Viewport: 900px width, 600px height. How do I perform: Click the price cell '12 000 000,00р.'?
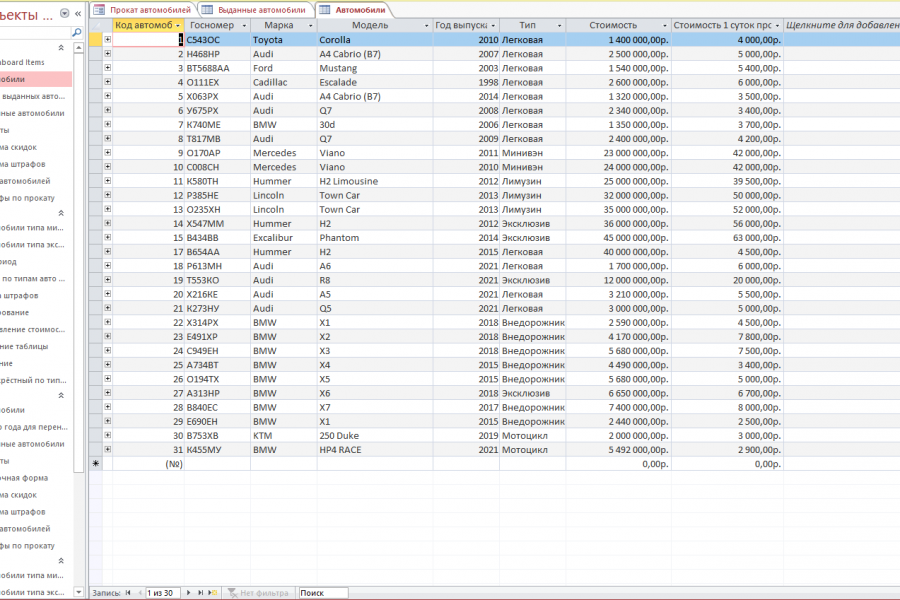pos(619,280)
